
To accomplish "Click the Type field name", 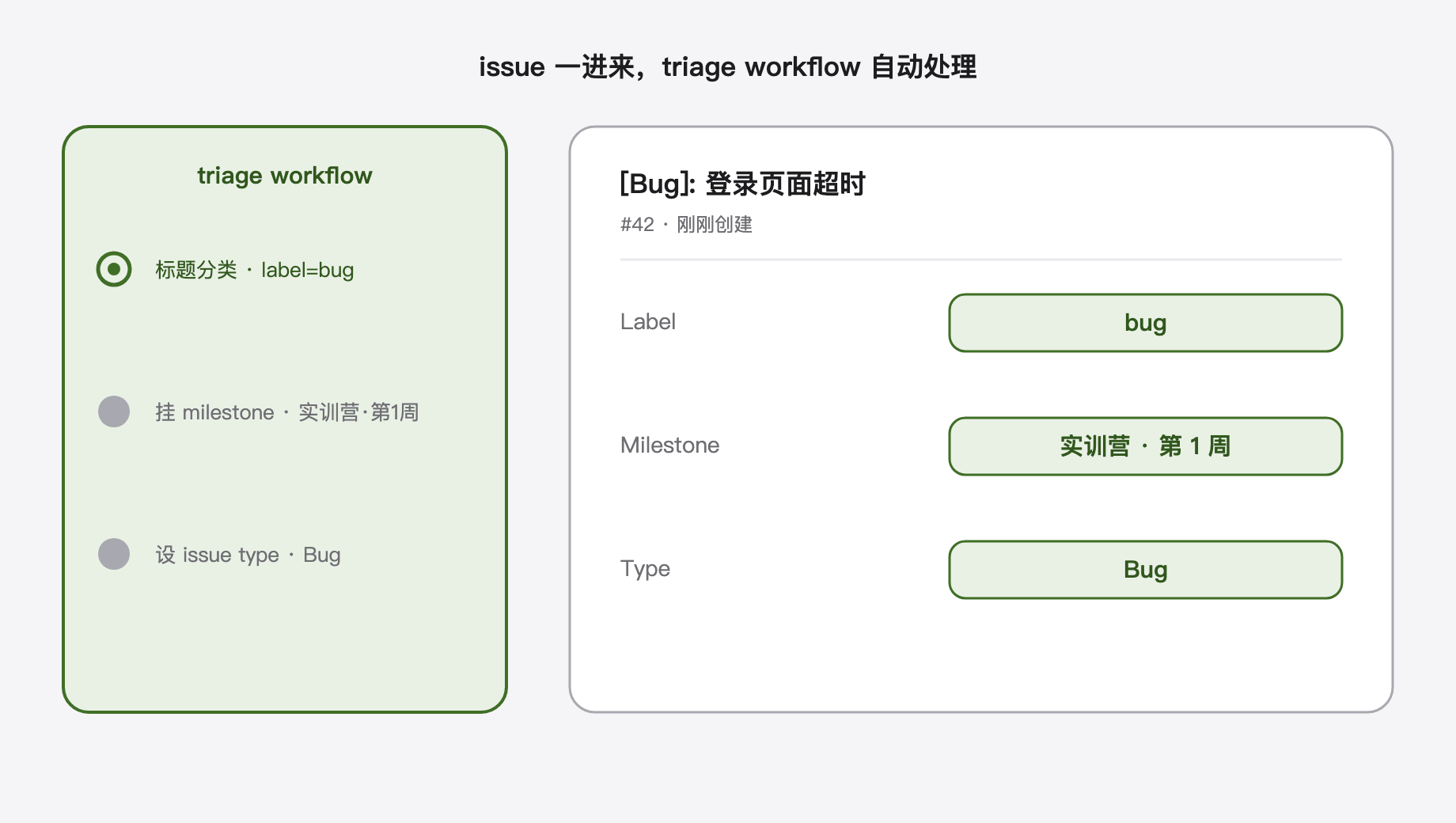I will (x=646, y=569).
